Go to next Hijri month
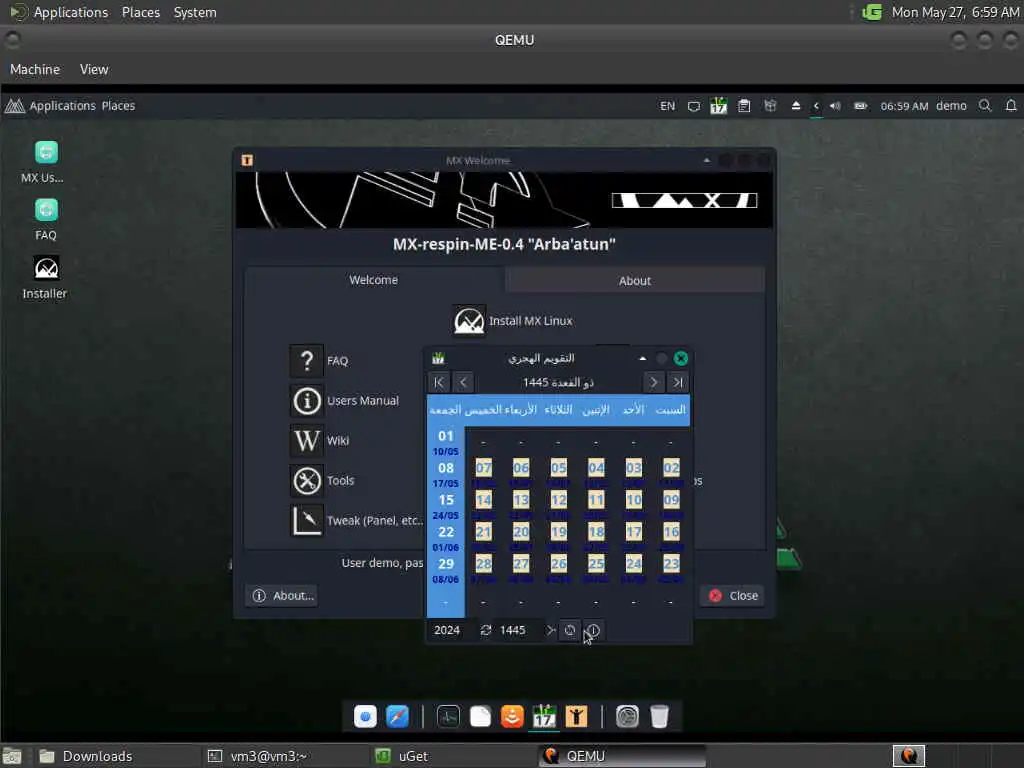This screenshot has width=1024, height=768. (x=653, y=383)
